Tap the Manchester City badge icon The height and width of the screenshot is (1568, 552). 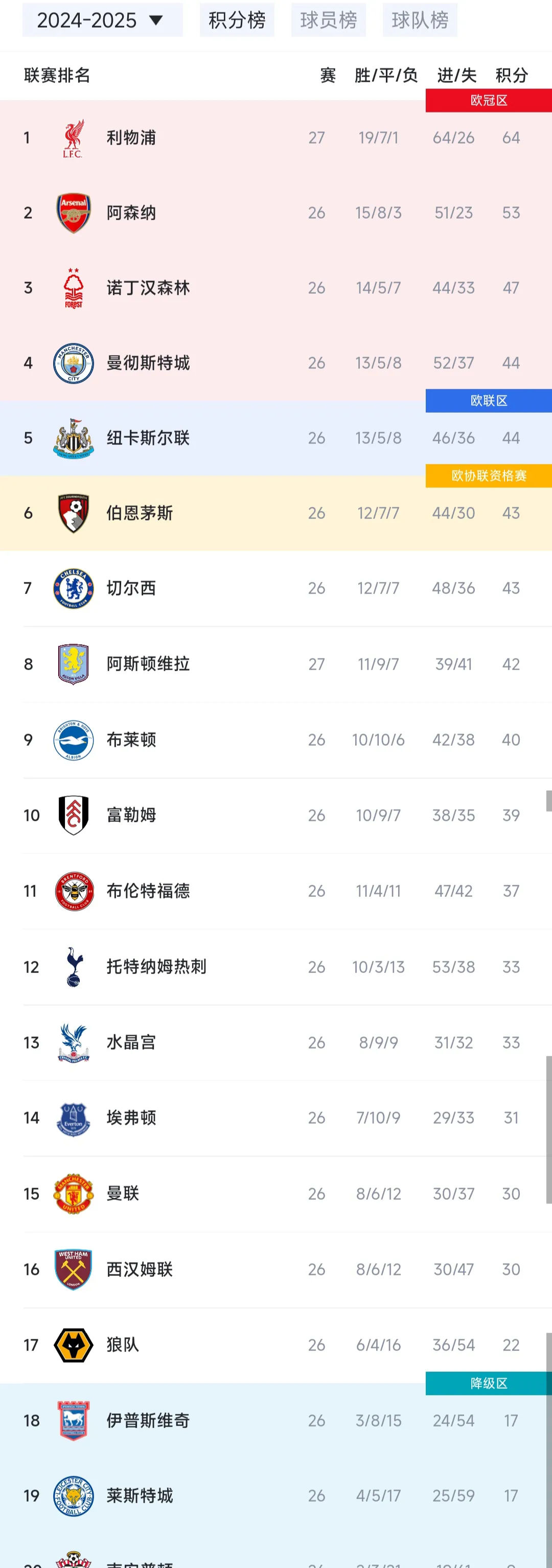tap(73, 363)
